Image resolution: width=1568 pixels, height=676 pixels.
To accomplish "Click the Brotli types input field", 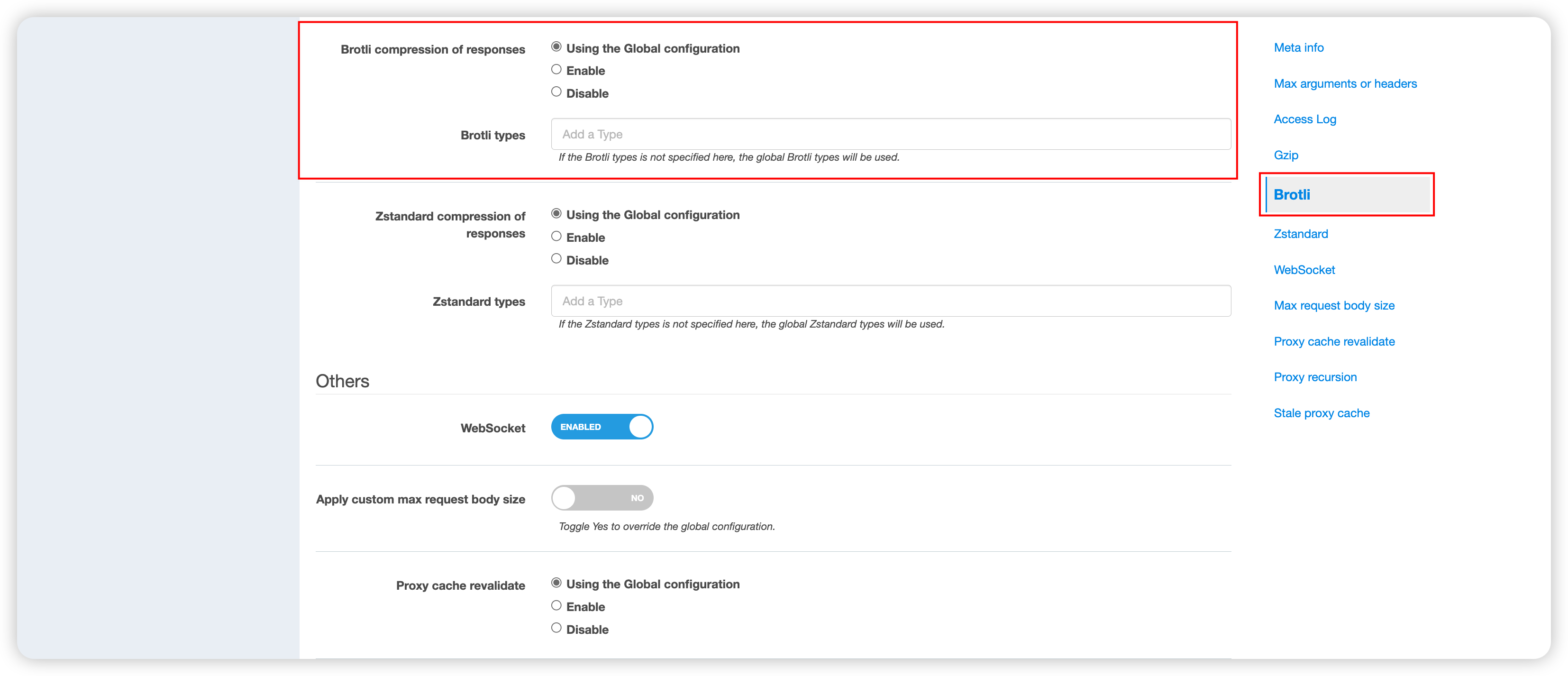I will coord(891,134).
